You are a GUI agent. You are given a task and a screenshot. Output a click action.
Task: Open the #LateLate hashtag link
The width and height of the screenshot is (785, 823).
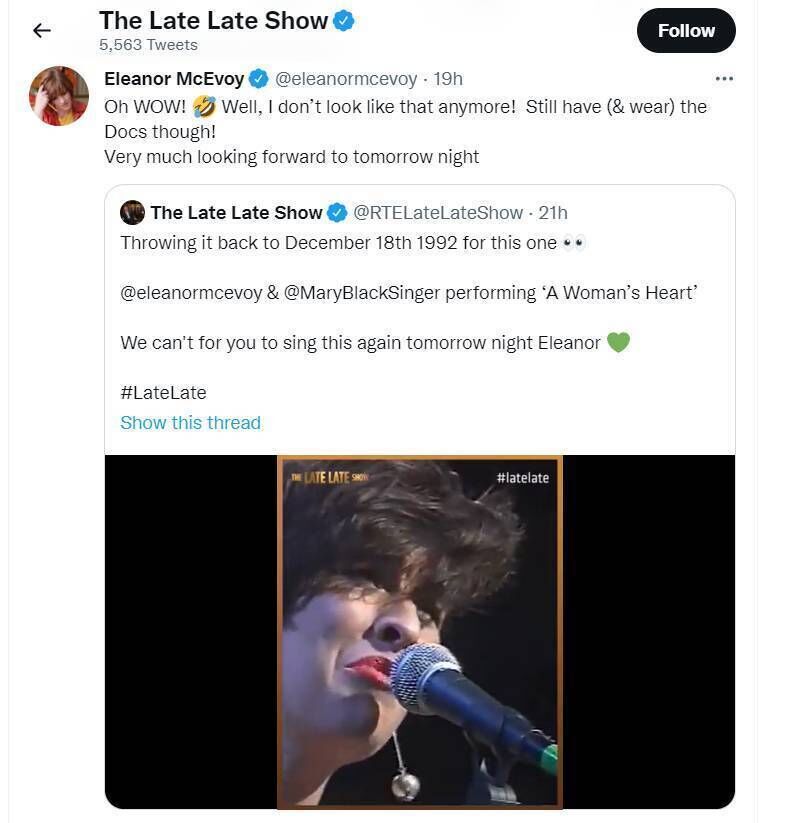coord(163,393)
